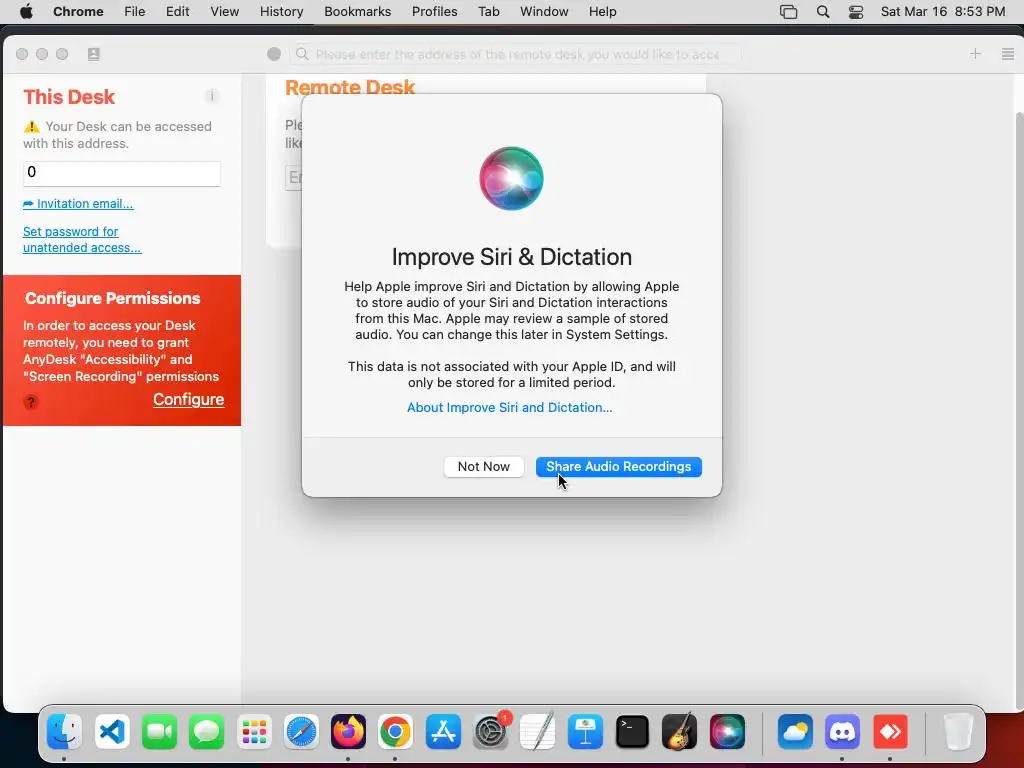Open Weather app in dock
This screenshot has height=768, width=1024.
[795, 731]
